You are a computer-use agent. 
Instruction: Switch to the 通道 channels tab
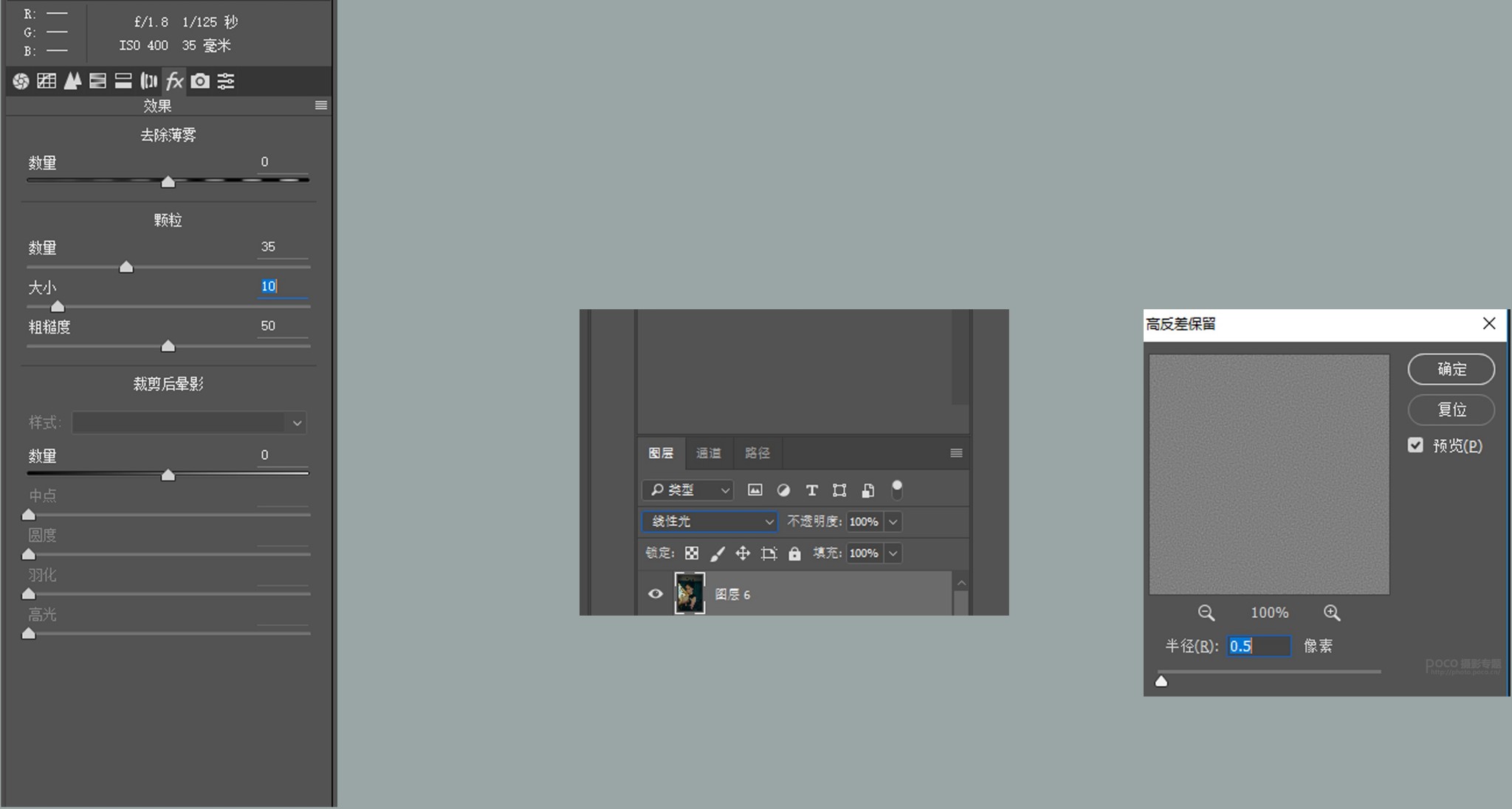tap(708, 453)
